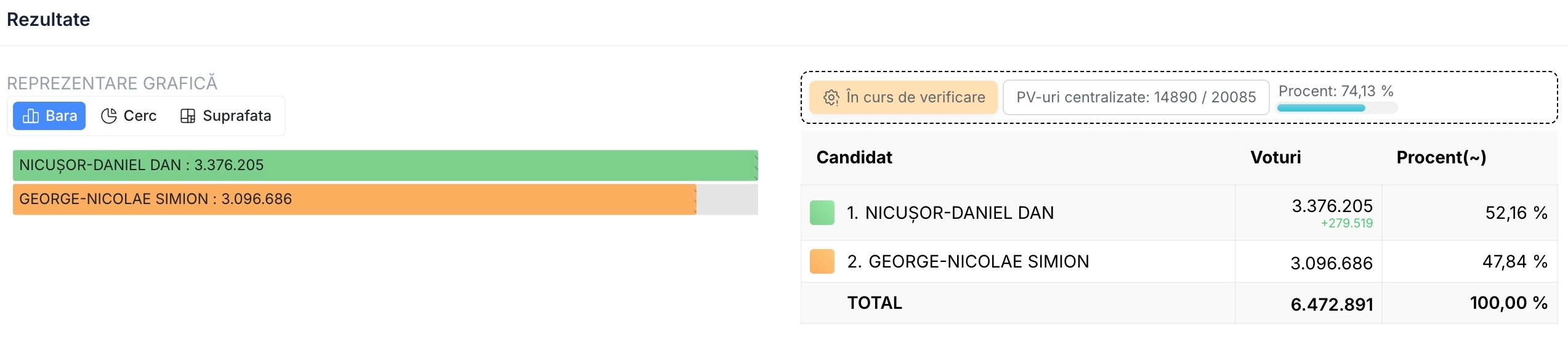The image size is (1568, 360).
Task: Click the Candidat column header
Action: point(854,158)
